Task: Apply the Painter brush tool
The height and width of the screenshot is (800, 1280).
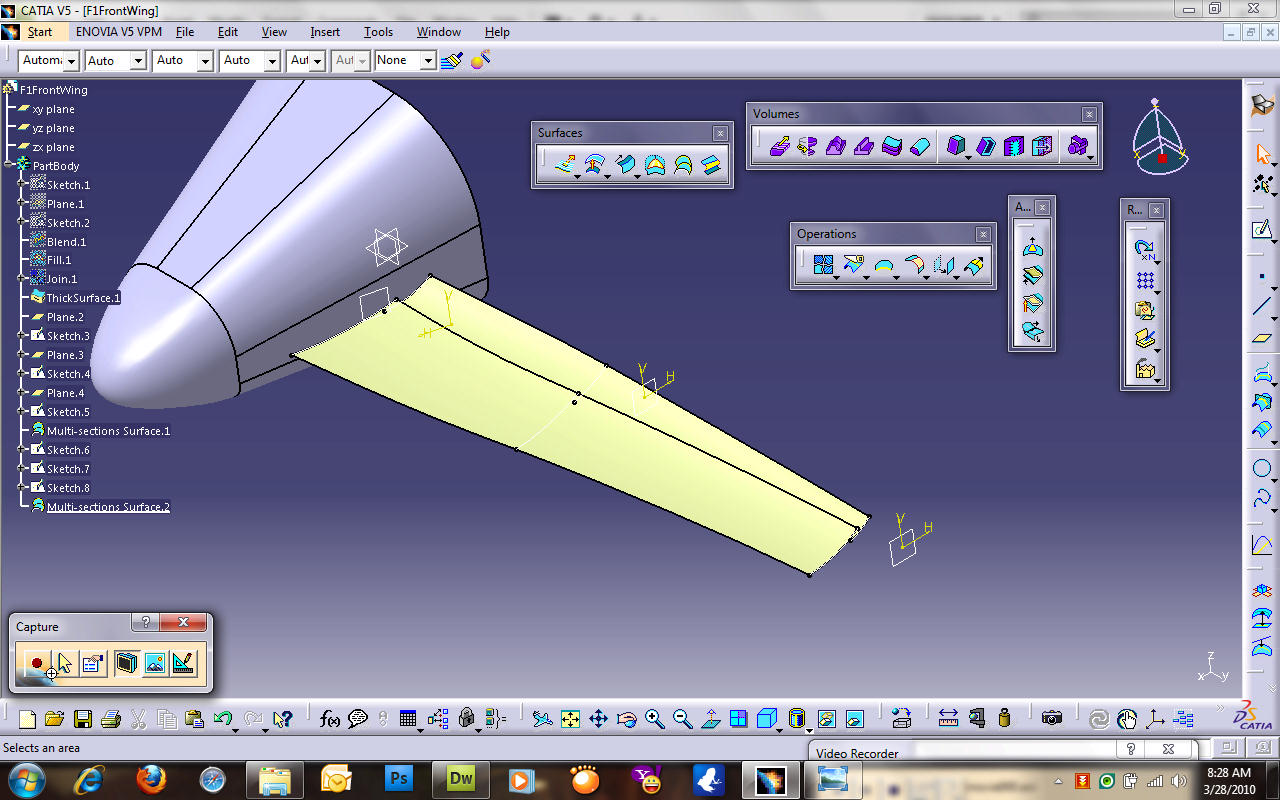Action: click(453, 60)
